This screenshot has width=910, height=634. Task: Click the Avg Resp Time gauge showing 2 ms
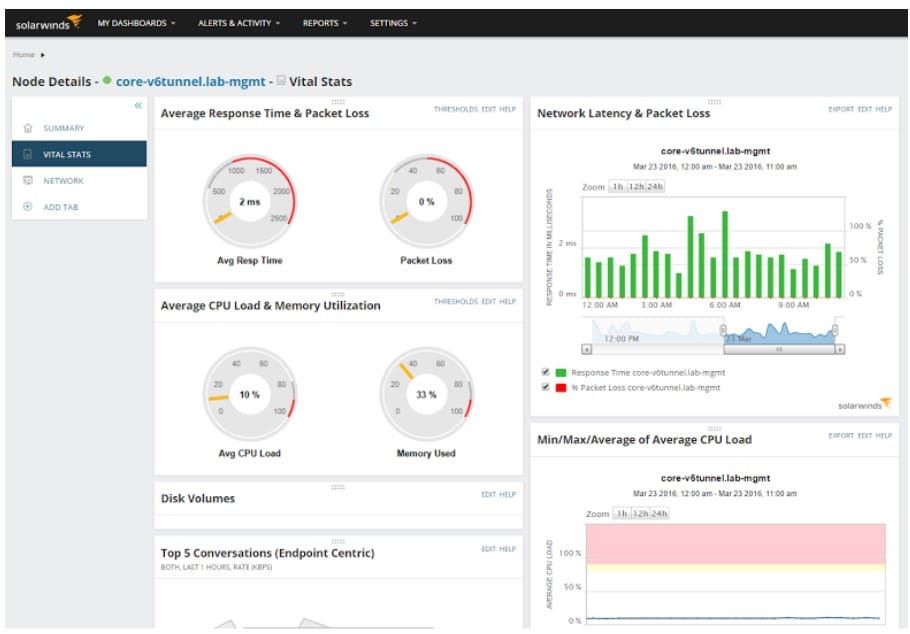(x=250, y=201)
